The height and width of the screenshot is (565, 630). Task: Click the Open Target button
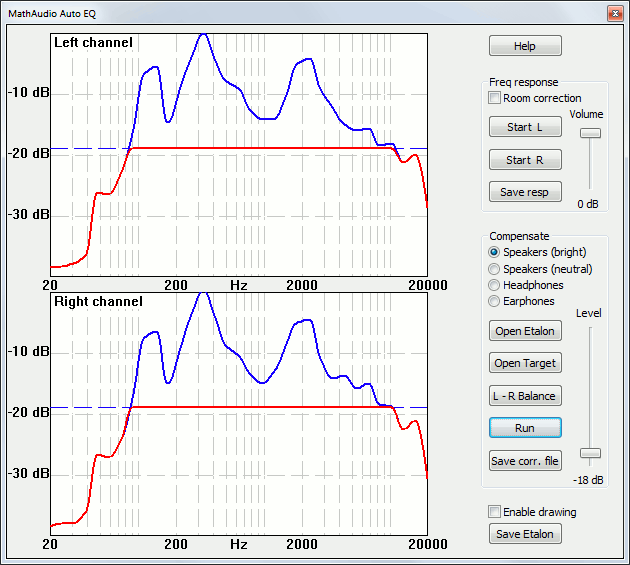525,363
